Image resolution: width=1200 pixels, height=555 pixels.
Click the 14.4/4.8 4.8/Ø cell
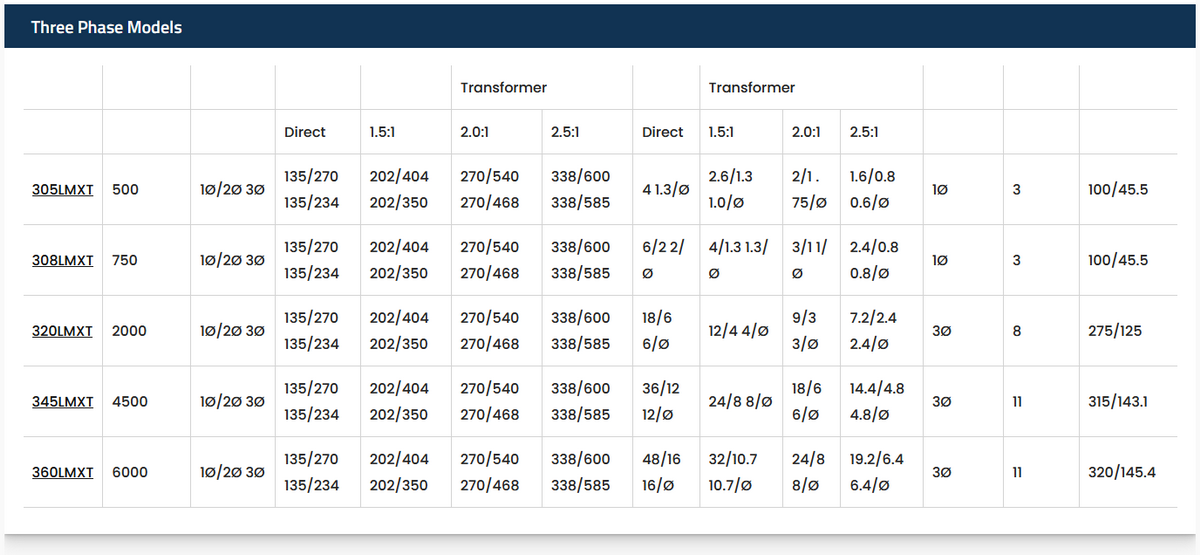pos(877,402)
